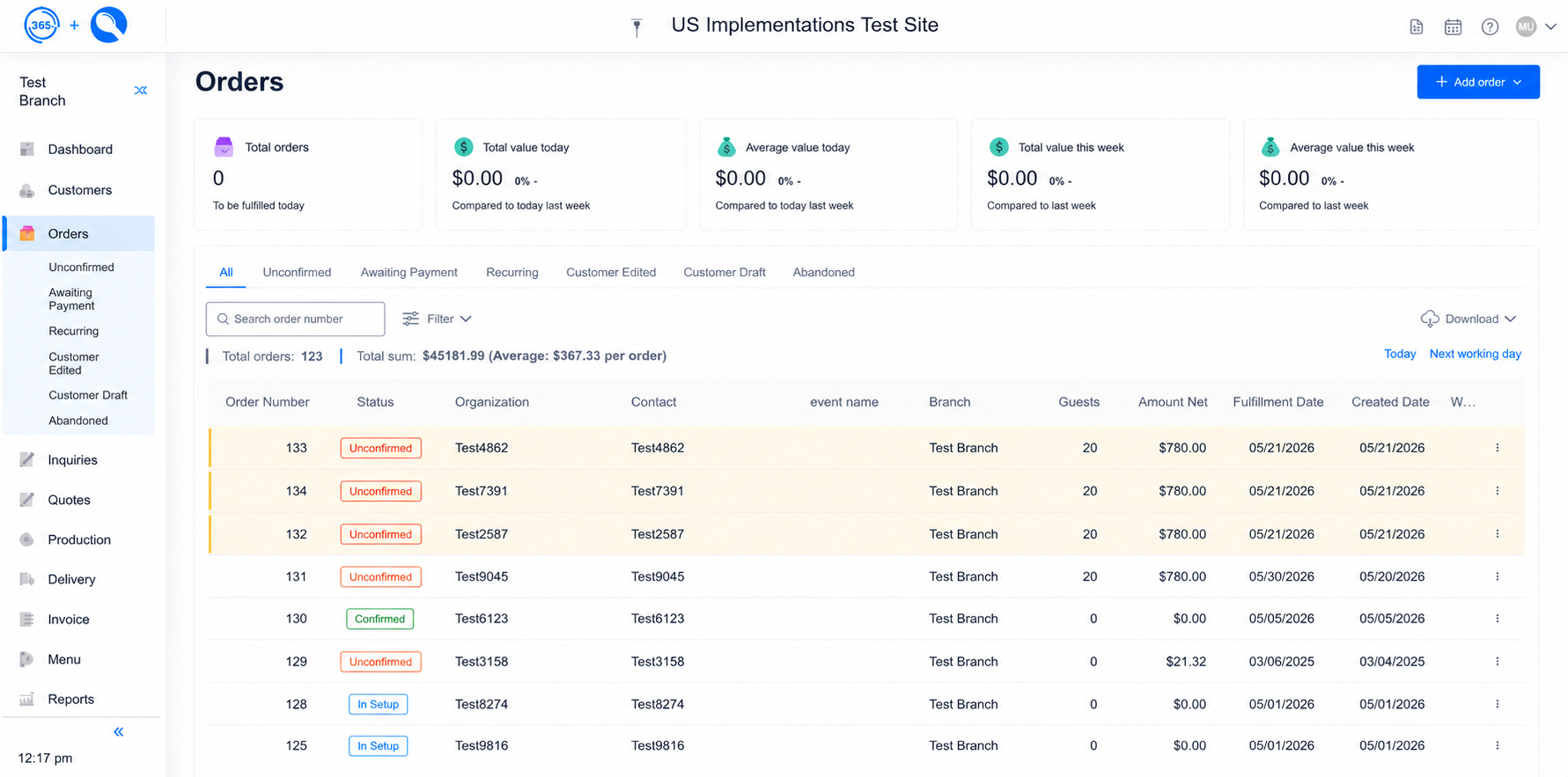Viewport: 1568px width, 777px height.
Task: Switch to the Awaiting Payment tab
Action: tap(409, 272)
